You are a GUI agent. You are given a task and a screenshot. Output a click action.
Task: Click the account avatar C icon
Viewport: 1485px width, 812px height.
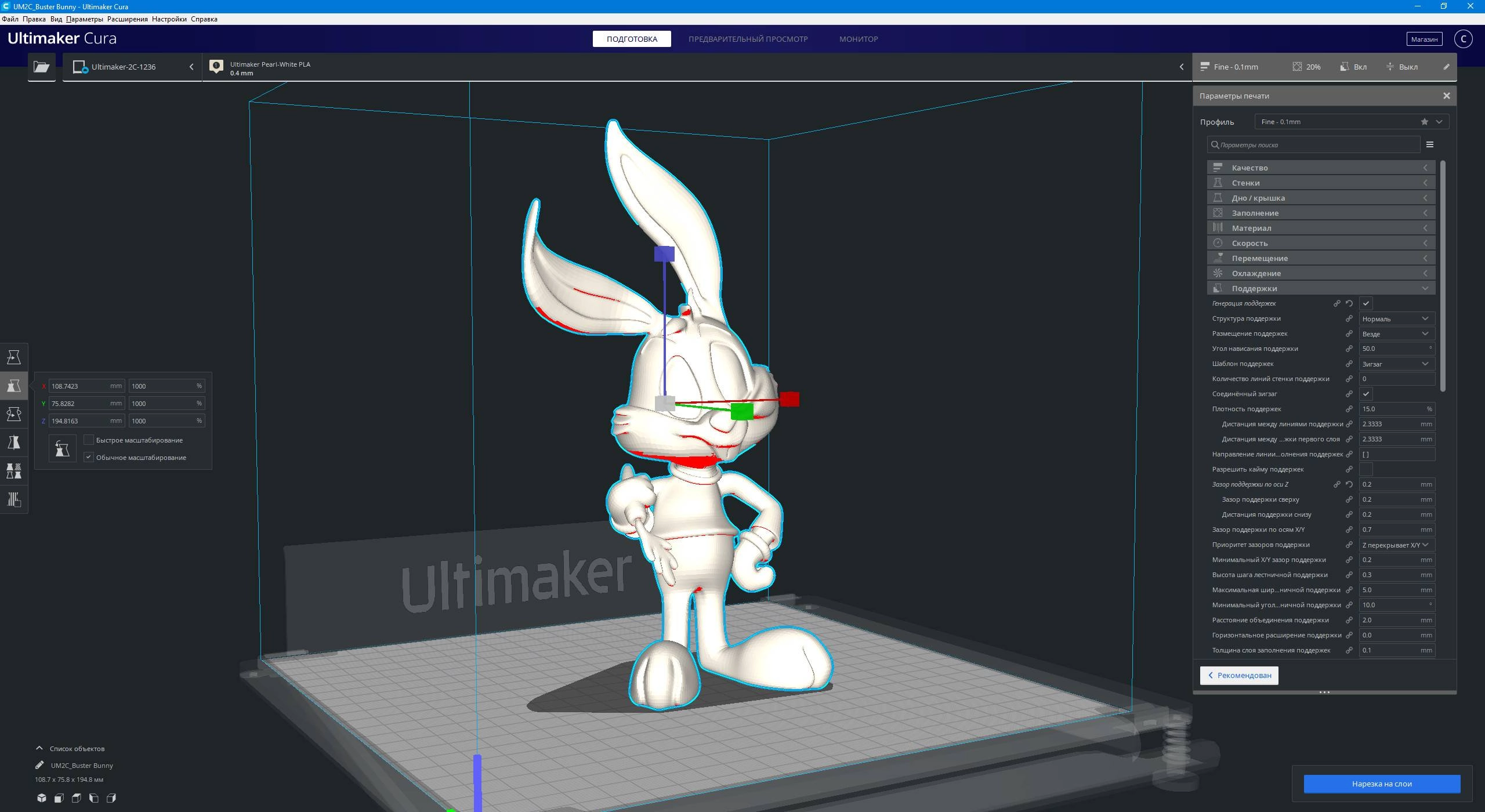(x=1464, y=39)
